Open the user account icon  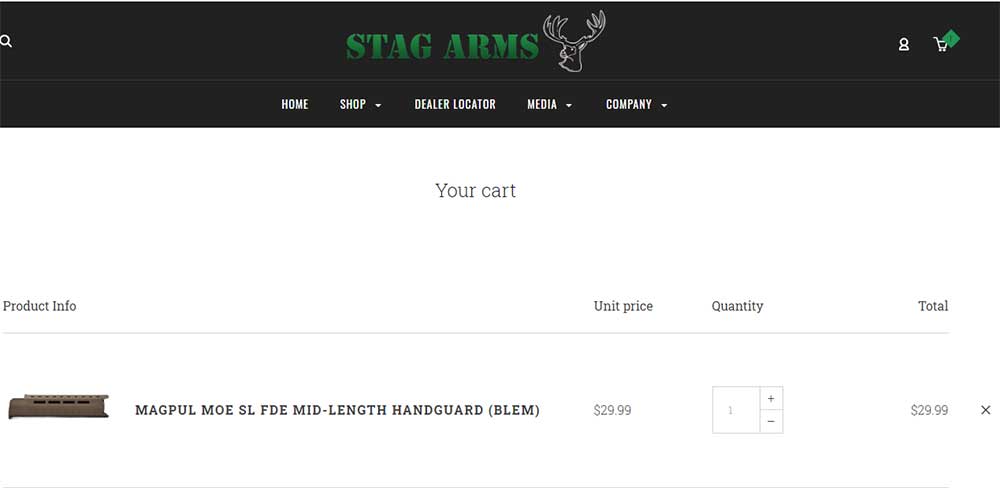[904, 44]
